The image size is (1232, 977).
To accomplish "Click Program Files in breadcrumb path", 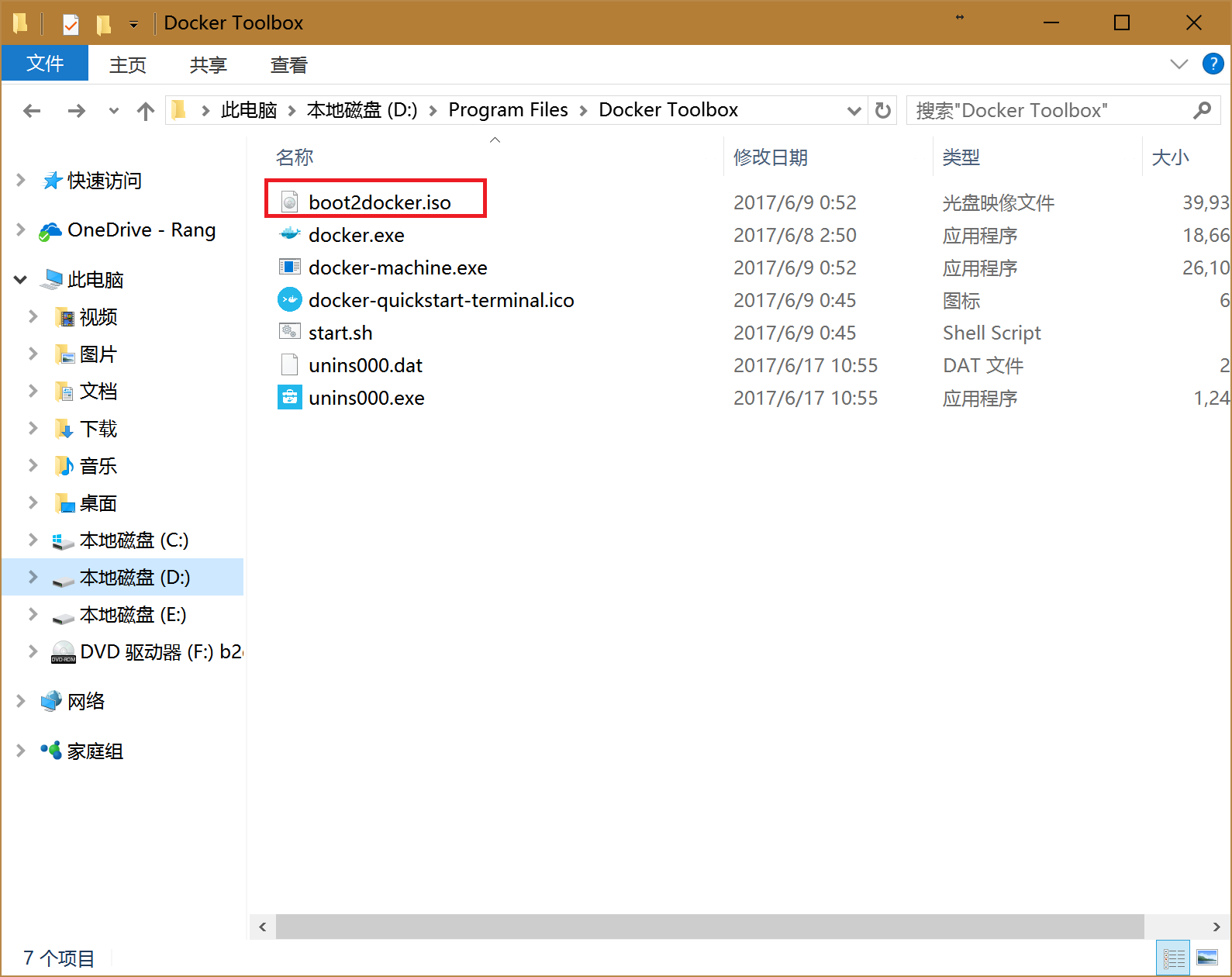I will [508, 110].
